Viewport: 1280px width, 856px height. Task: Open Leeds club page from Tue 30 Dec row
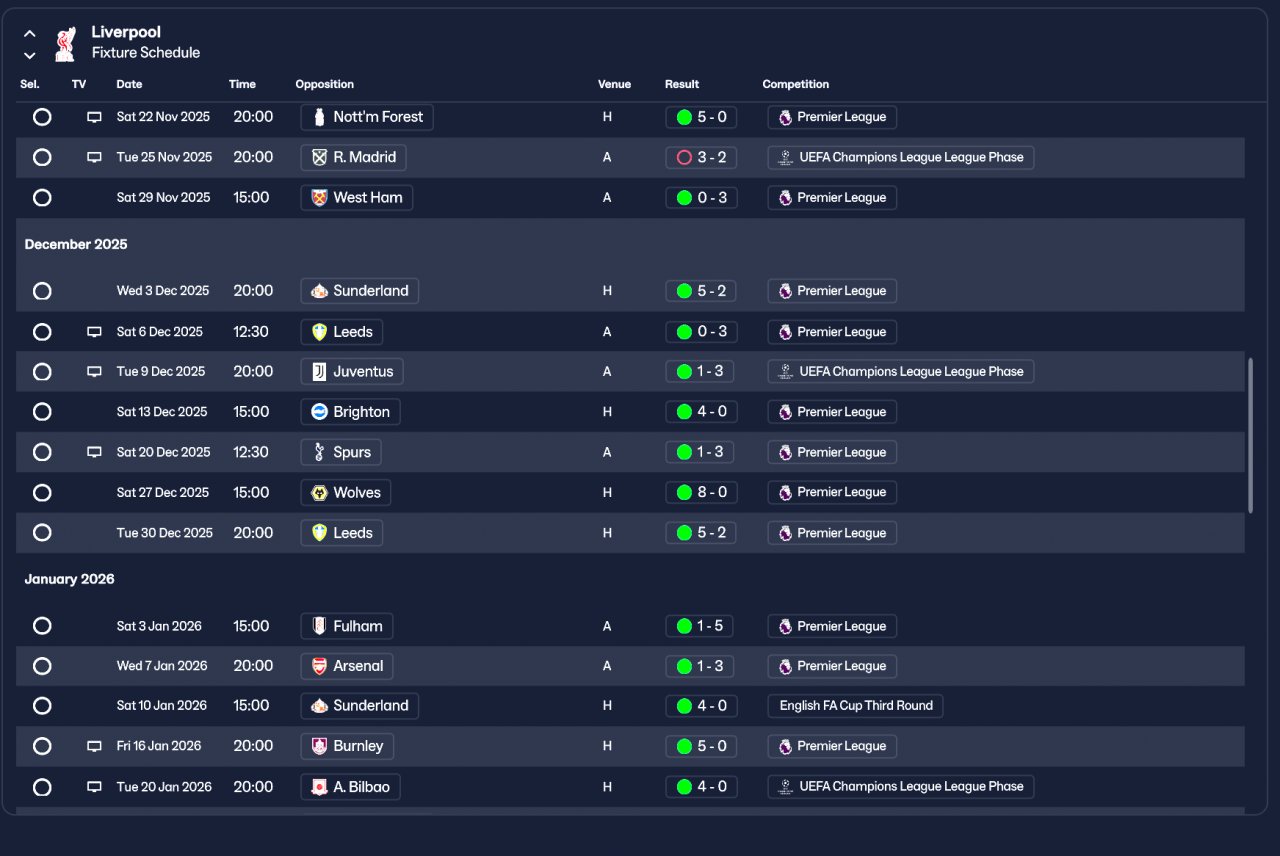click(x=342, y=533)
